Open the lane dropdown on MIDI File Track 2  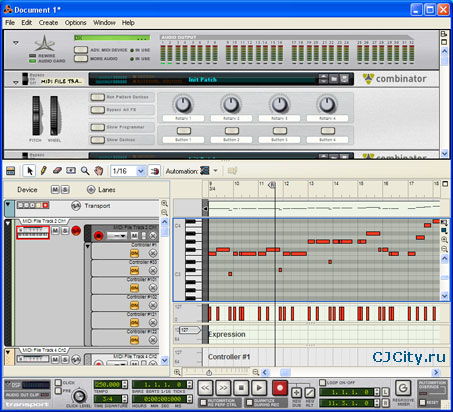click(x=116, y=236)
